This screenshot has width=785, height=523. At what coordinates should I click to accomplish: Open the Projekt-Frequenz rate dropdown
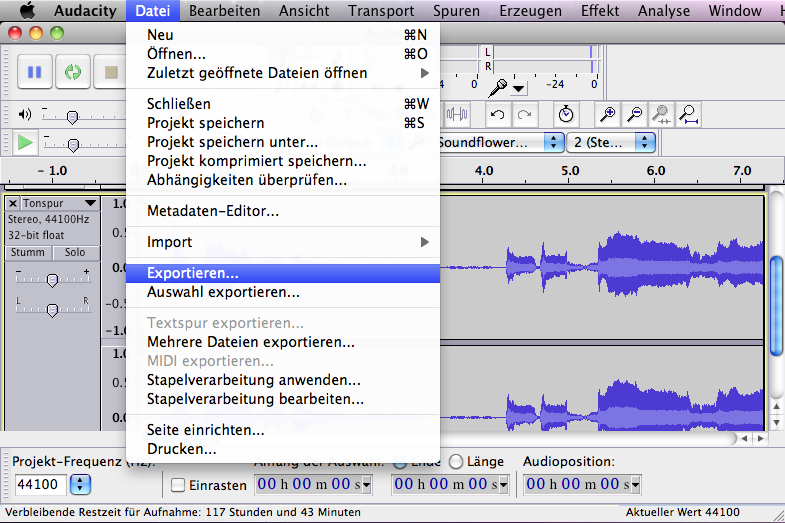coord(80,485)
